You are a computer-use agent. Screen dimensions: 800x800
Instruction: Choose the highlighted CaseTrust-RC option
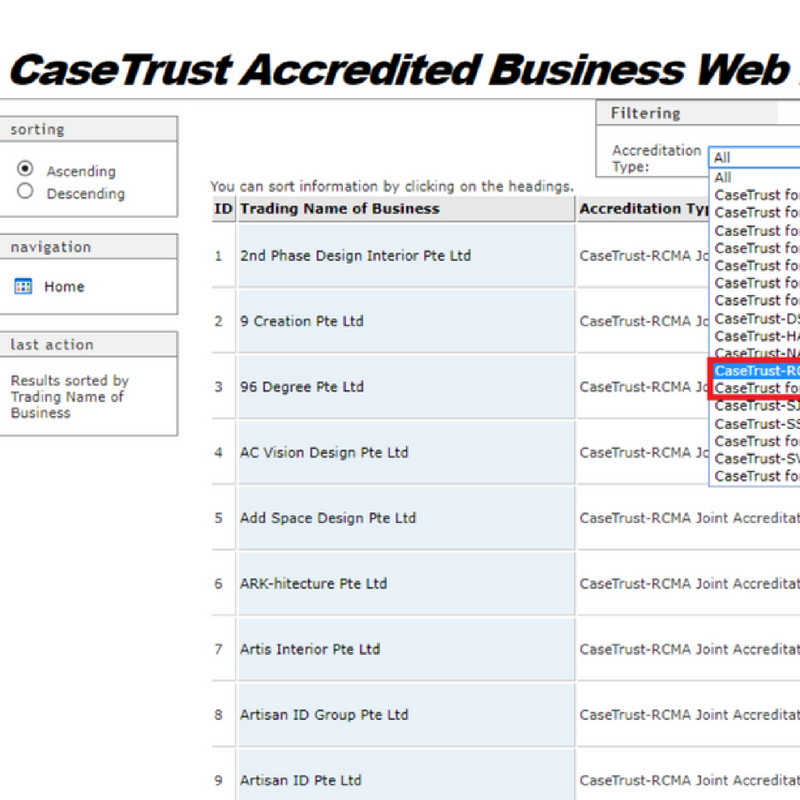(755, 371)
